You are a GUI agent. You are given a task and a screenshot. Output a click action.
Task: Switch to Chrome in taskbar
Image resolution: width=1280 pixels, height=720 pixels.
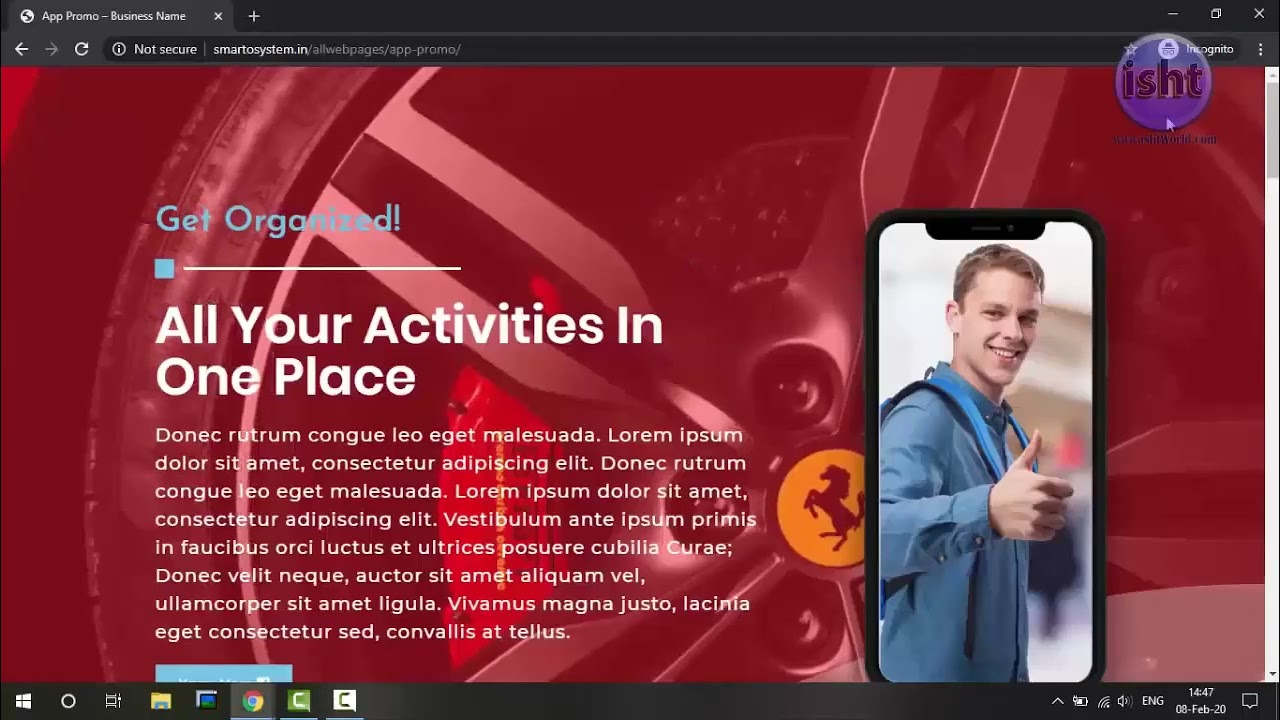252,701
